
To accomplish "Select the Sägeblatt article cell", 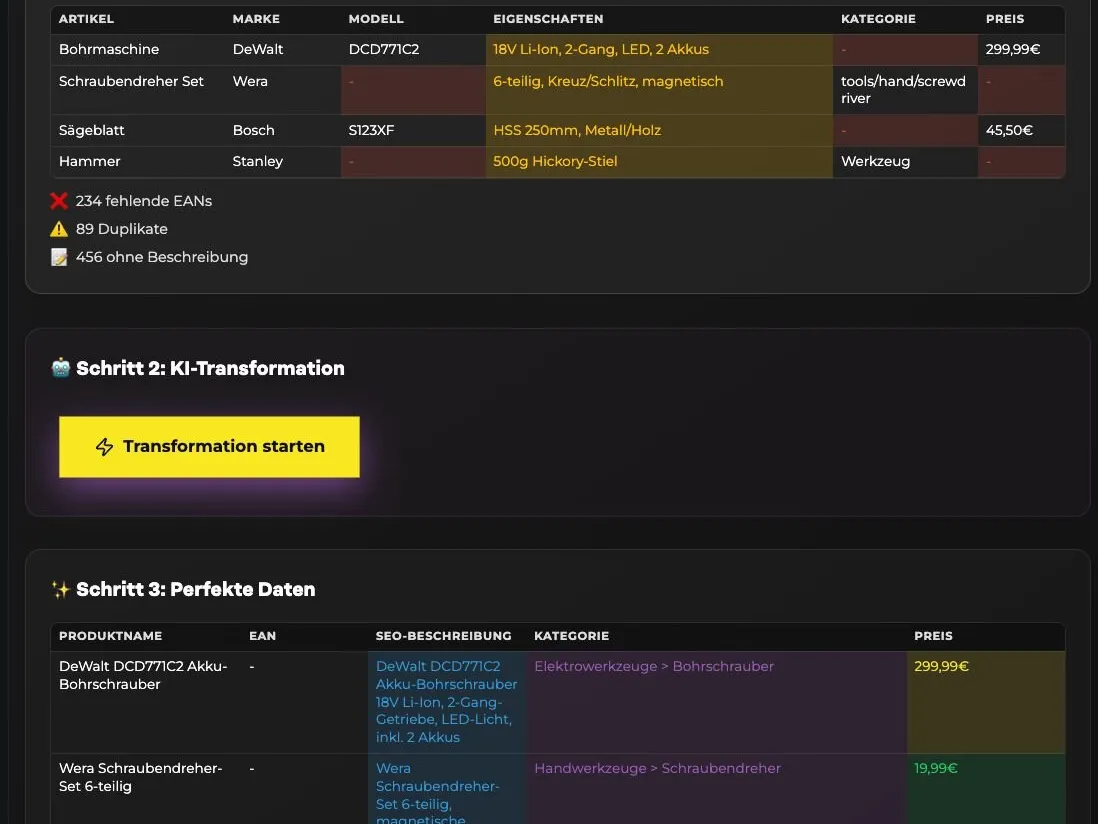I will pyautogui.click(x=91, y=130).
